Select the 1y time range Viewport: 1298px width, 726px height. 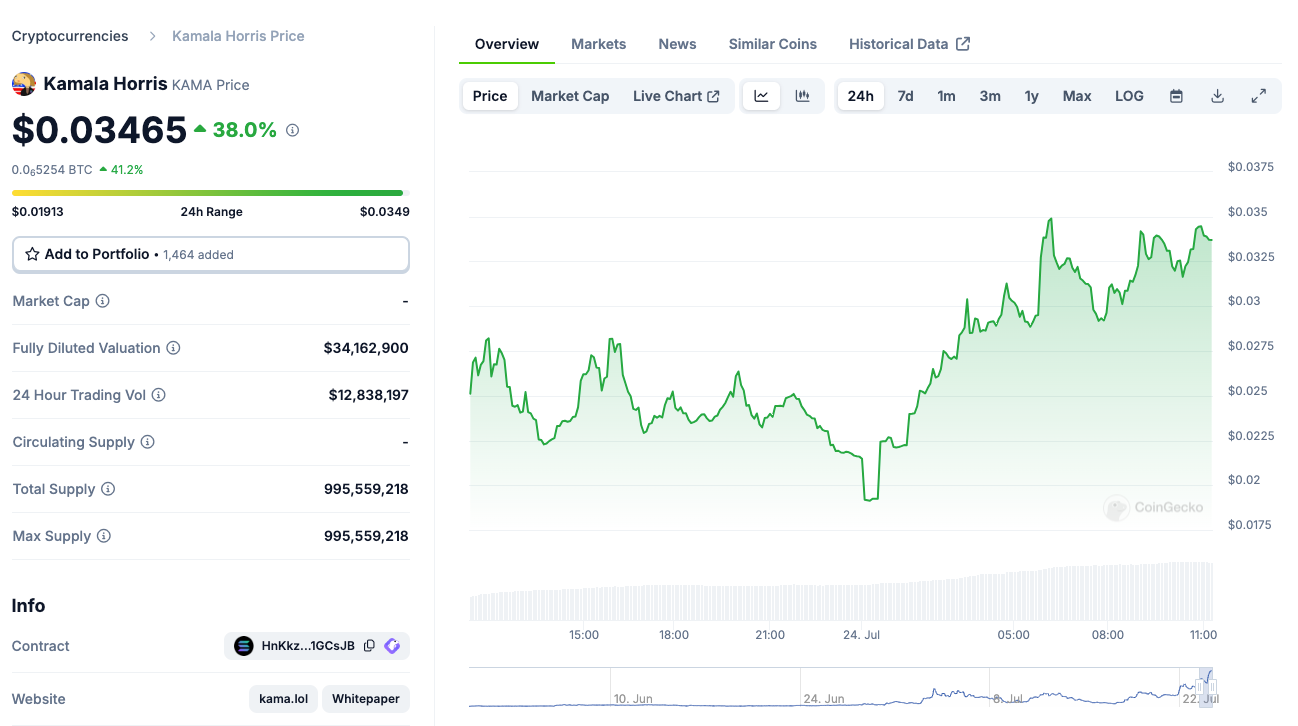(1031, 96)
